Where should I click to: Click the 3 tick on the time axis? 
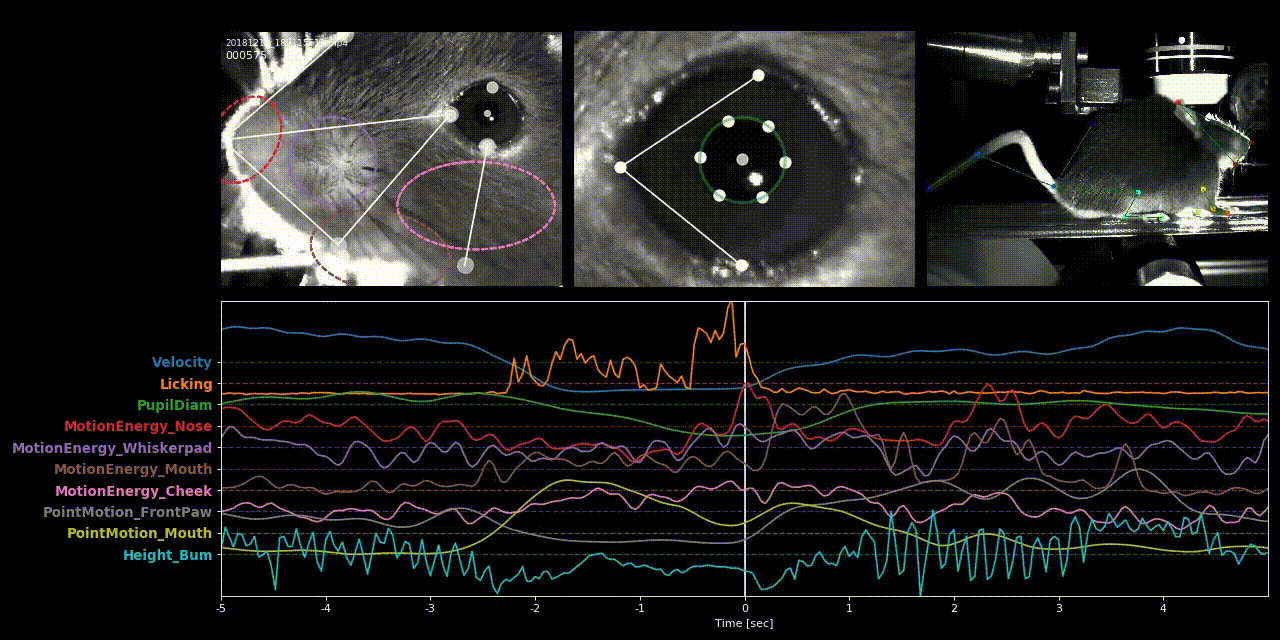click(x=1059, y=607)
